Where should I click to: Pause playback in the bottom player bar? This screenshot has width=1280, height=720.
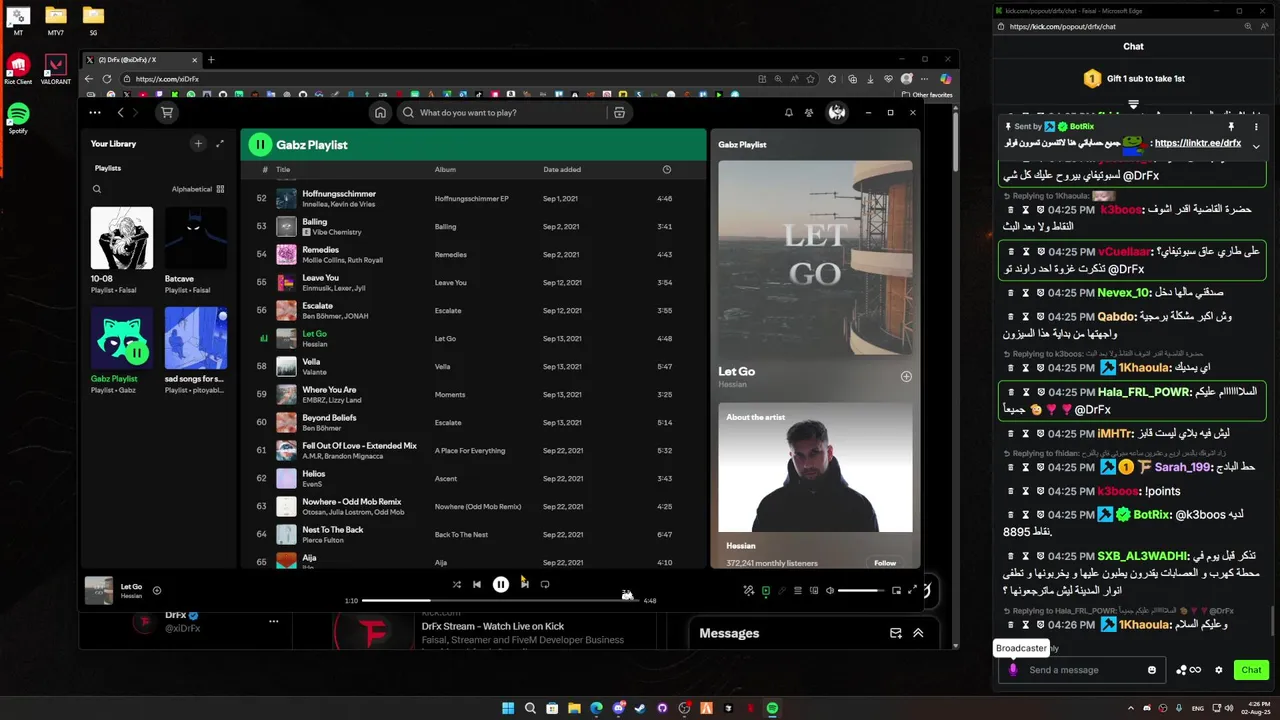pos(501,584)
